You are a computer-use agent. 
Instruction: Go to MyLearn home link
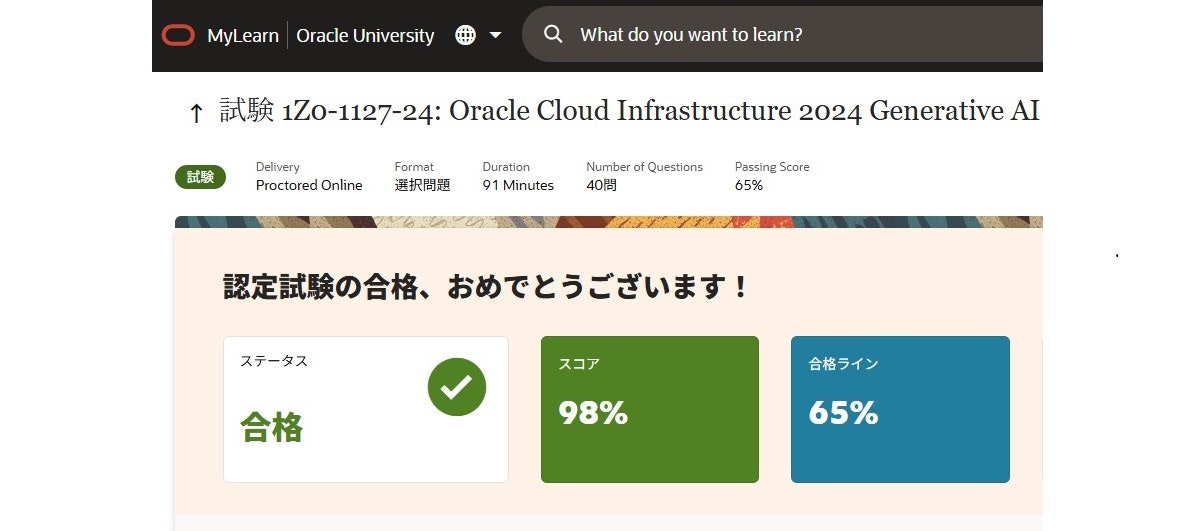(243, 35)
